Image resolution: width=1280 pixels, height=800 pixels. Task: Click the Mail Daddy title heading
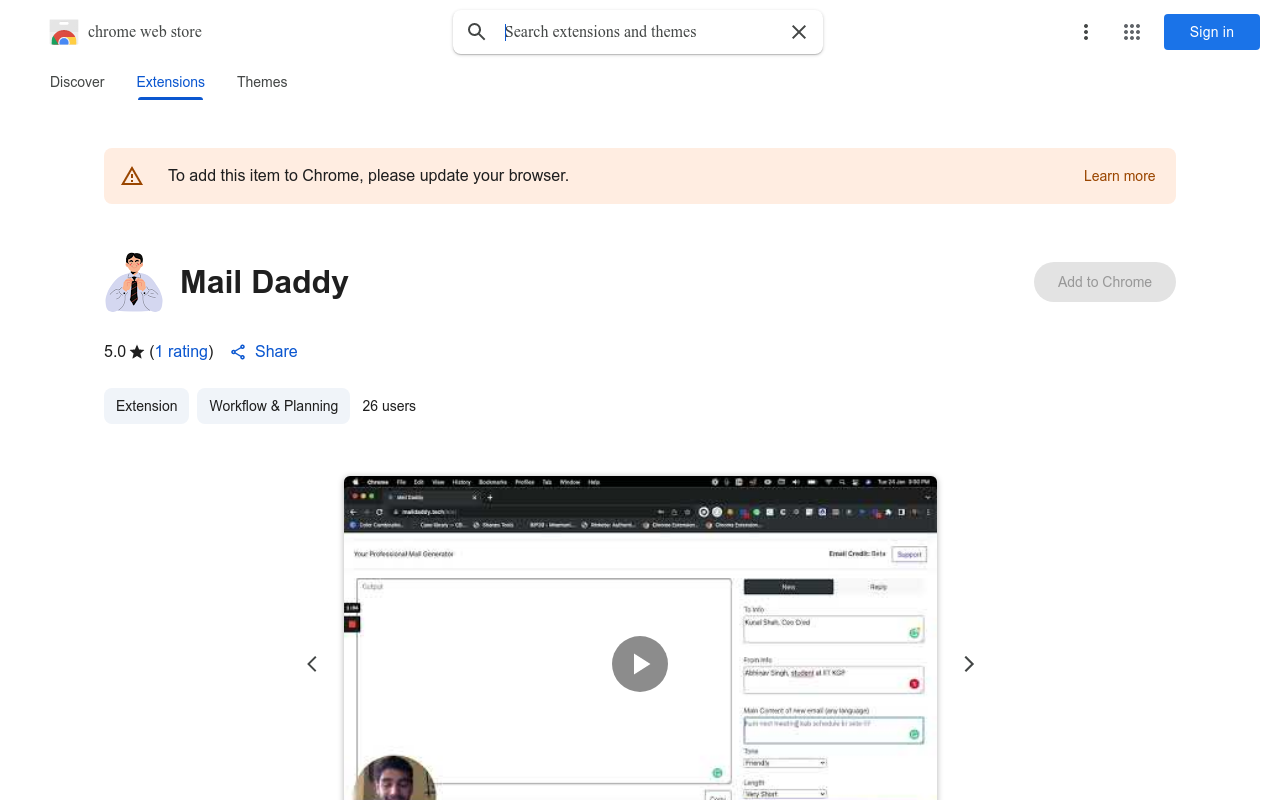pos(264,282)
